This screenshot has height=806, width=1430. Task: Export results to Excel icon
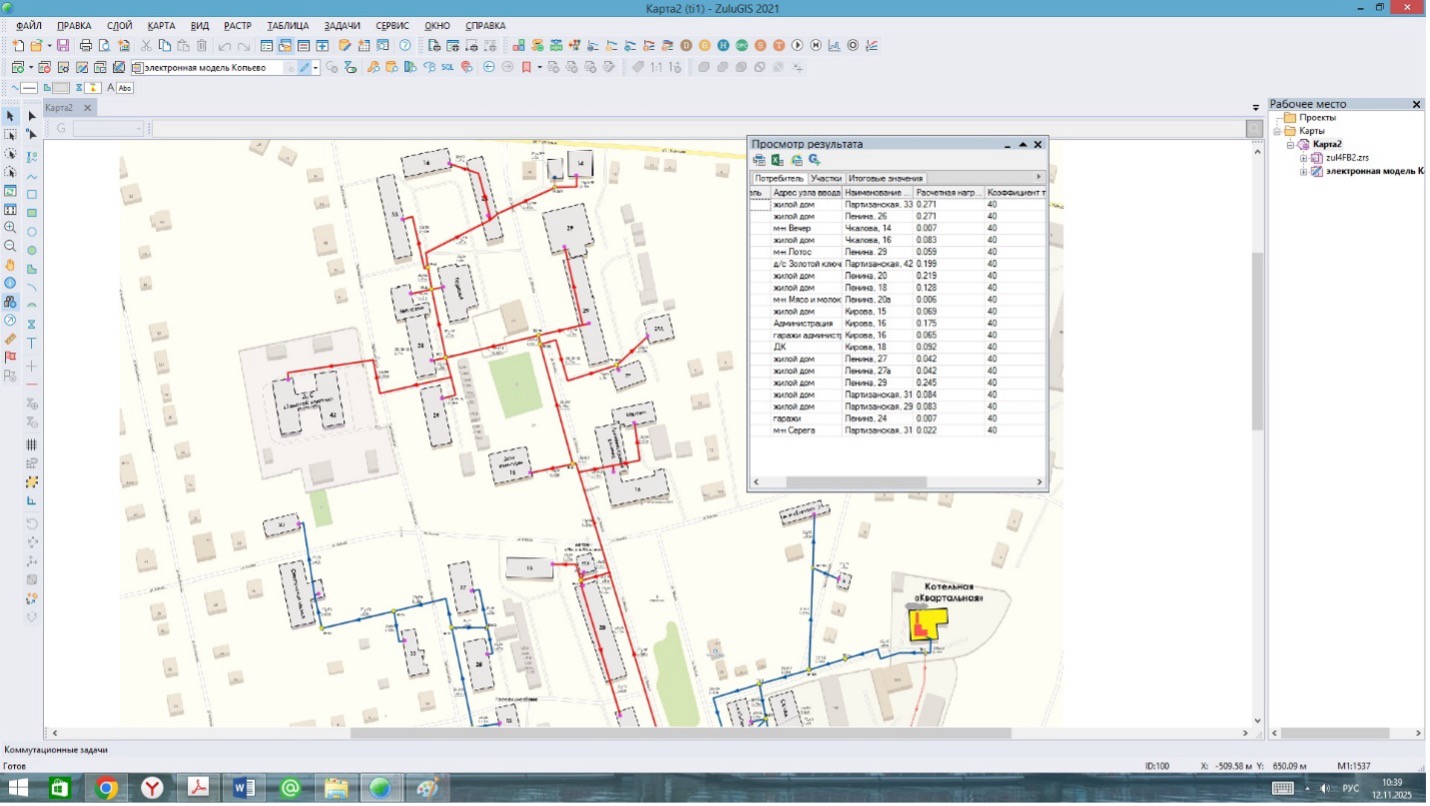(x=777, y=160)
